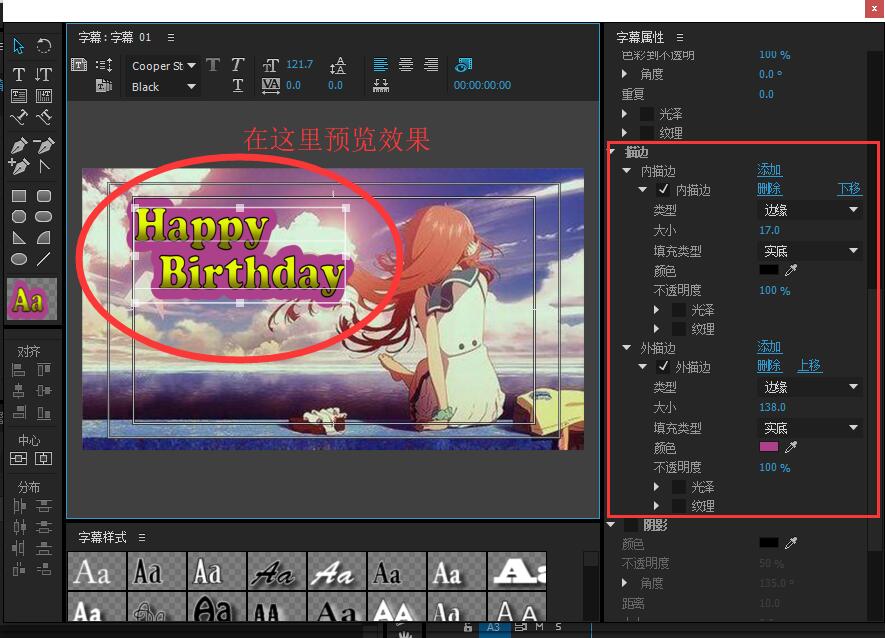Screen dimensions: 885x638
Task: Enable 纹理 checkbox under inner stroke
Action: 679,329
